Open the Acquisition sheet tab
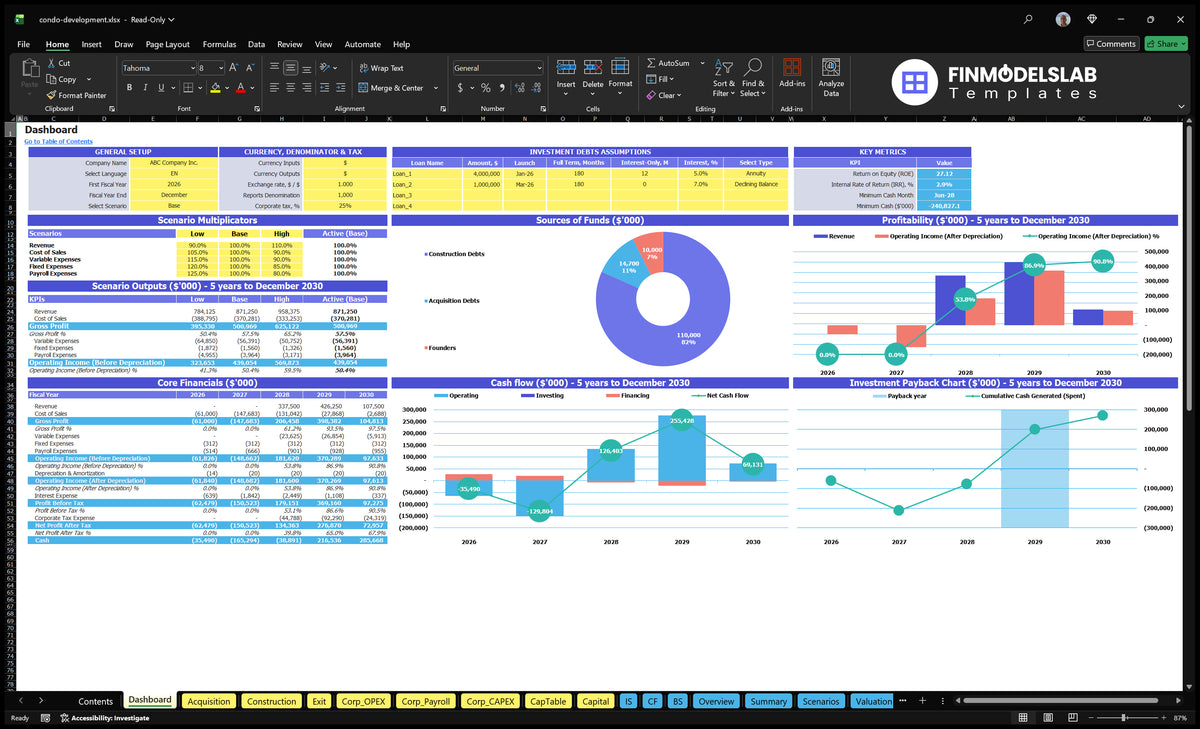The width and height of the screenshot is (1200, 729). pyautogui.click(x=209, y=701)
